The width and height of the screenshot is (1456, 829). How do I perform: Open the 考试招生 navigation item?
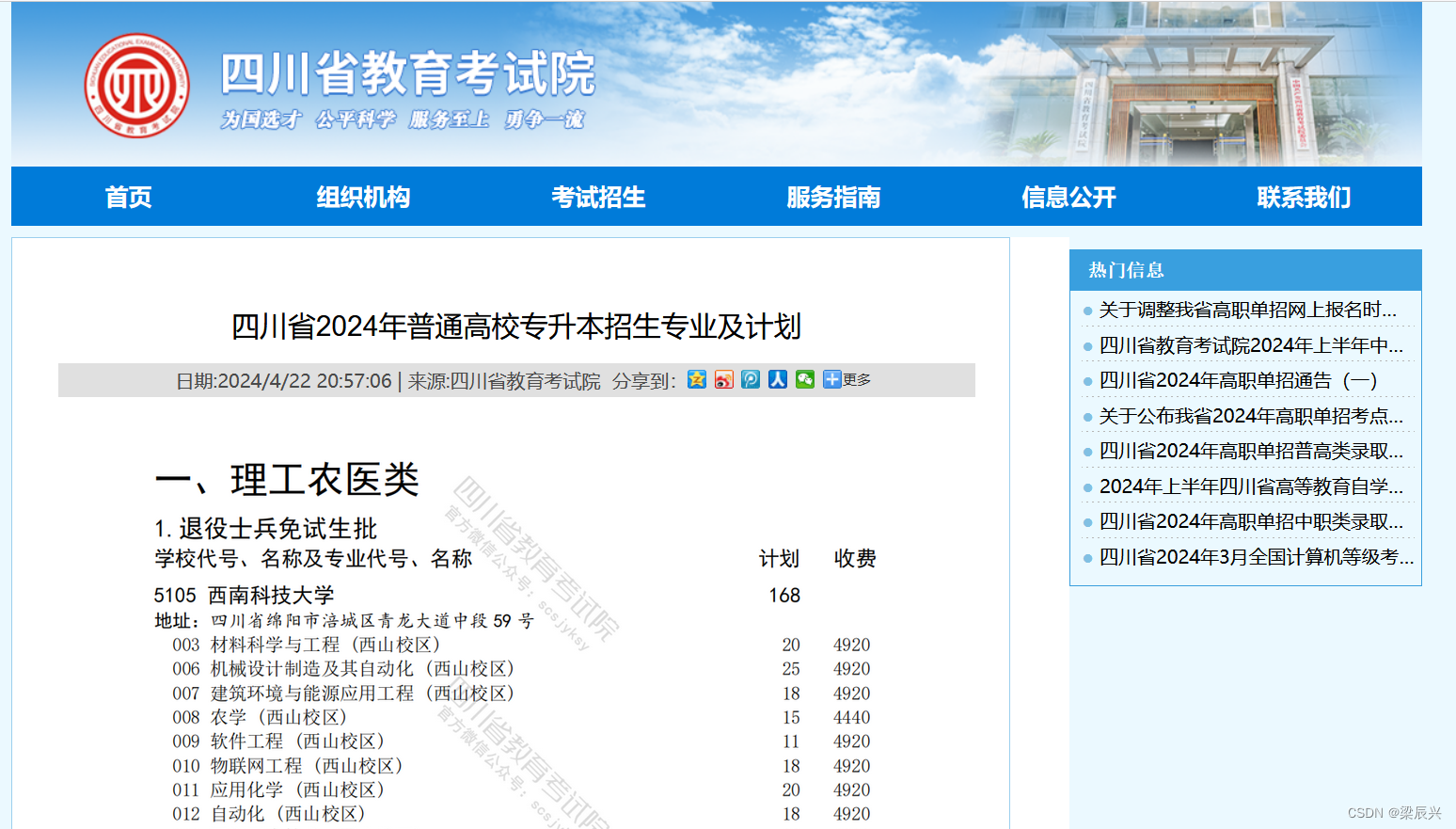[x=599, y=197]
